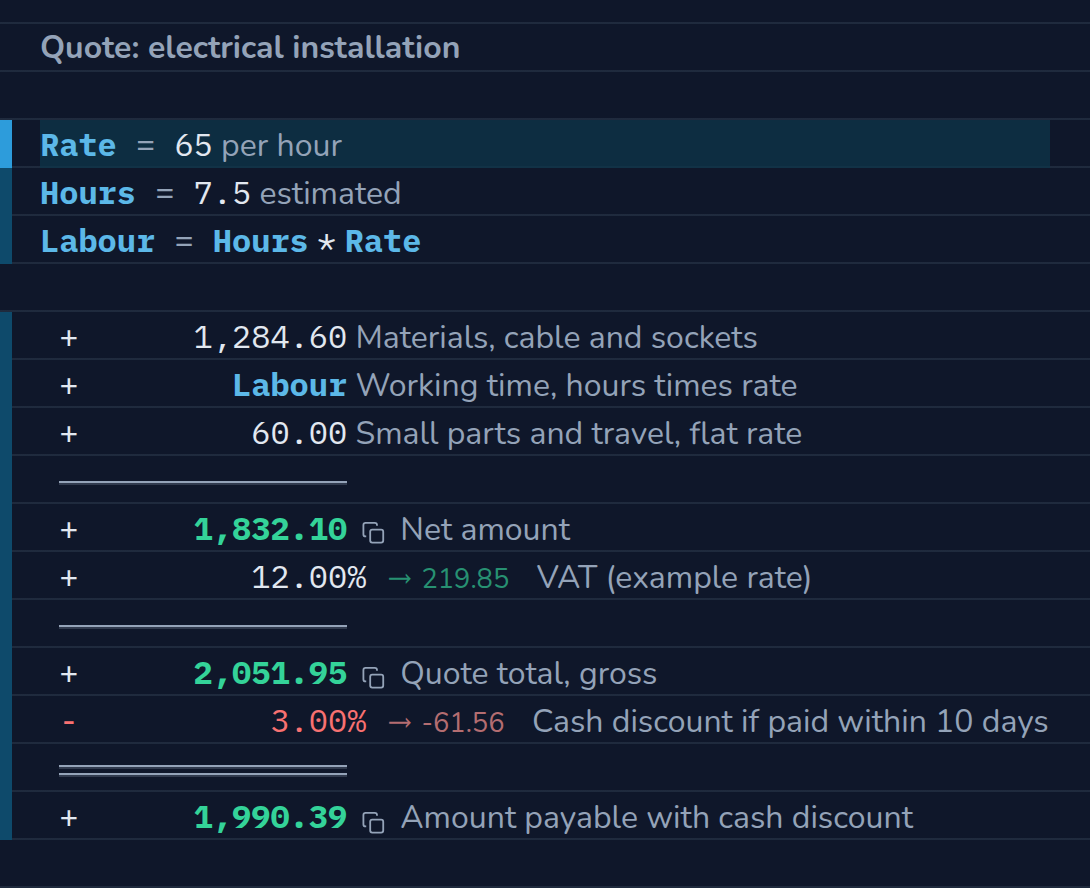Click the title 'Quote: electrical installation'
This screenshot has height=888, width=1090.
250,48
